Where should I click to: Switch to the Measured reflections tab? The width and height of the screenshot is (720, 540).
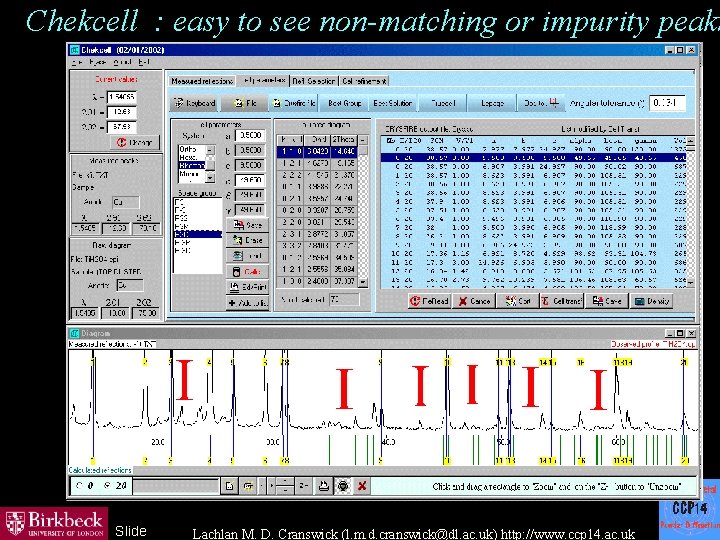click(202, 81)
